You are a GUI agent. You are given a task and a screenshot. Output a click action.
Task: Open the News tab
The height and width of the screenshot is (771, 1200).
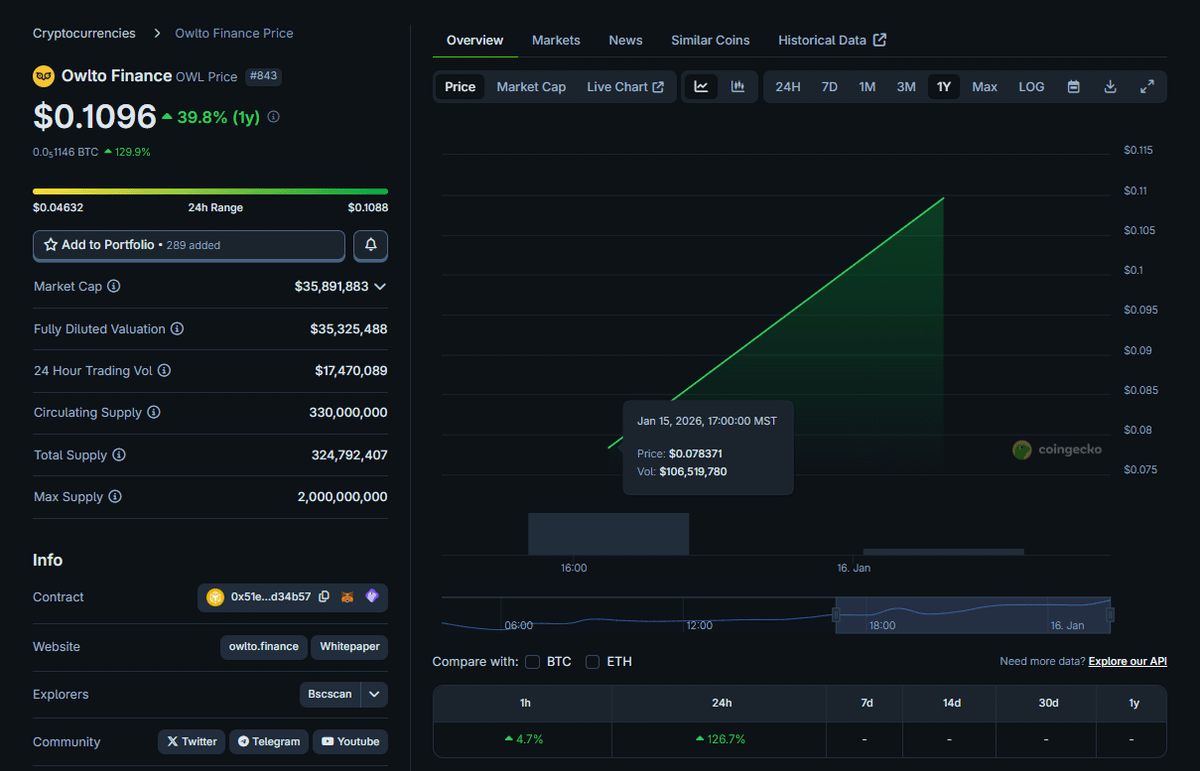[x=626, y=40]
